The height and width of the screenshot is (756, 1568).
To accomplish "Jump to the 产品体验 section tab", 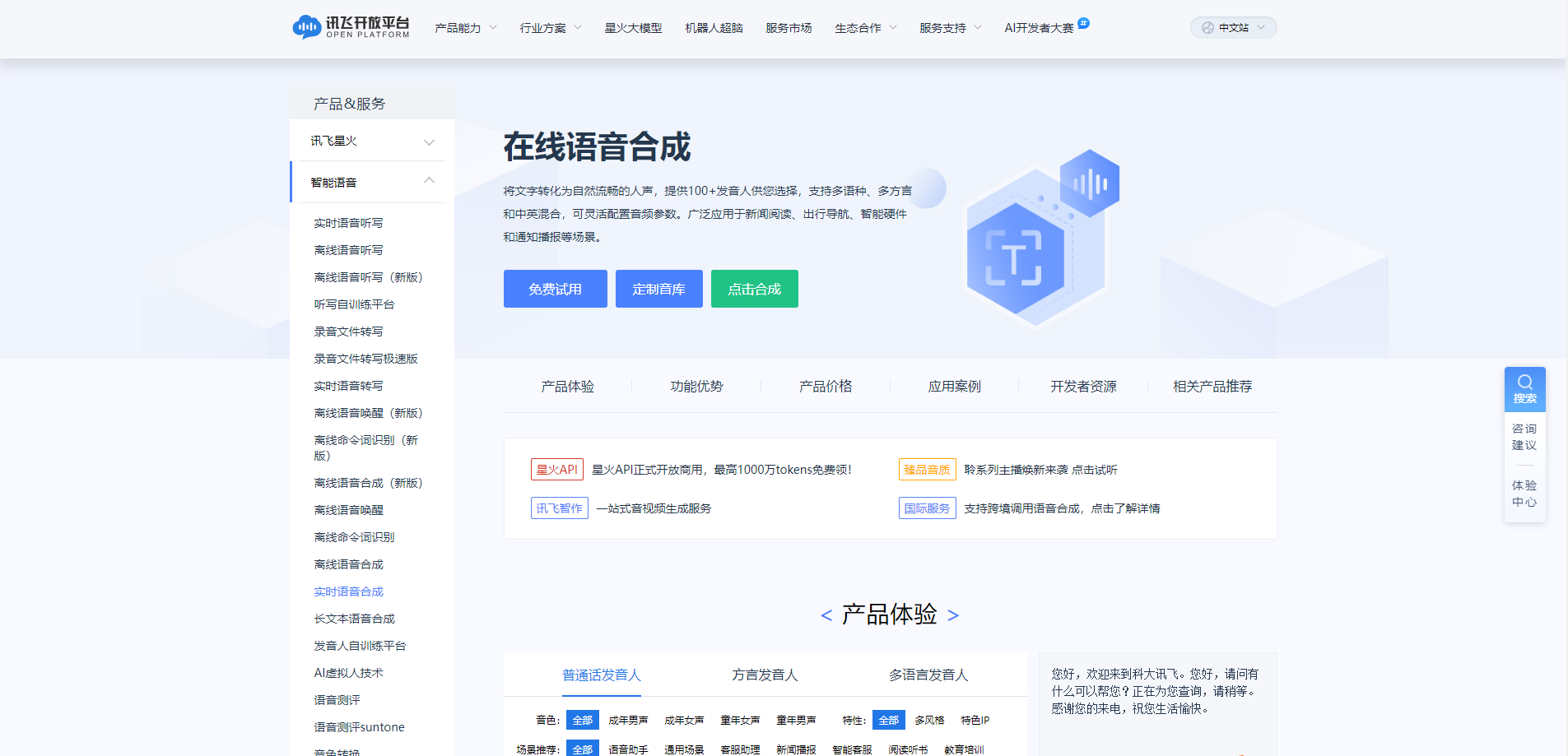I will pyautogui.click(x=567, y=387).
